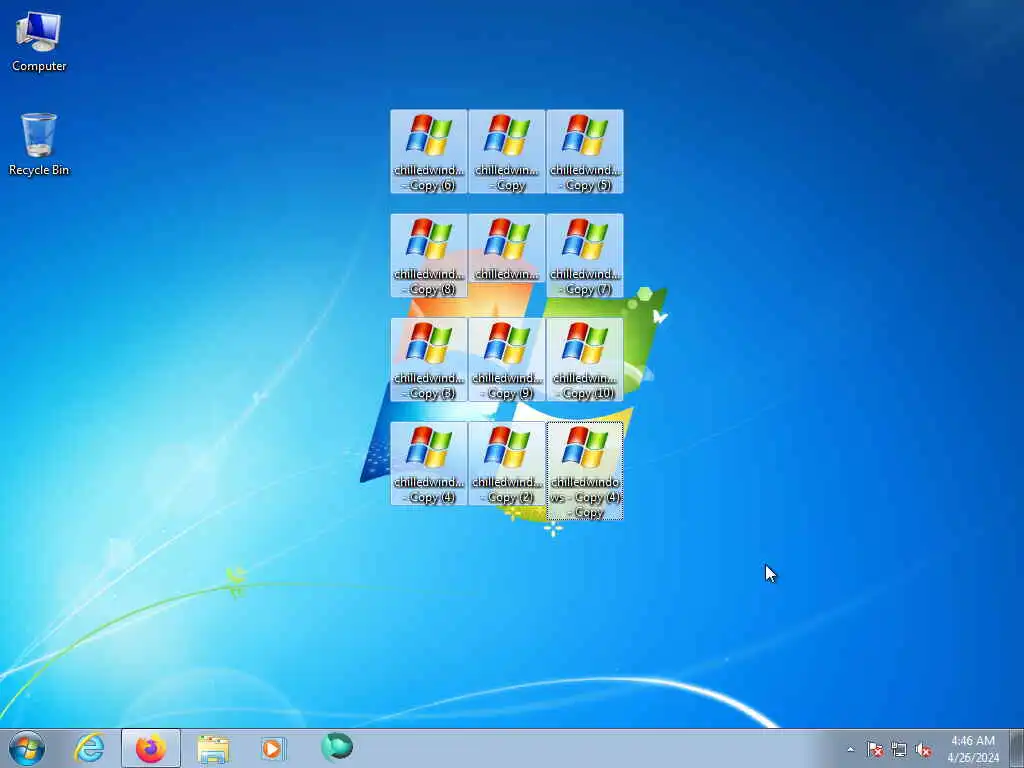The image size is (1024, 768).
Task: Select the chilledwindows Copy (4) file with truncated label
Action: [428, 463]
